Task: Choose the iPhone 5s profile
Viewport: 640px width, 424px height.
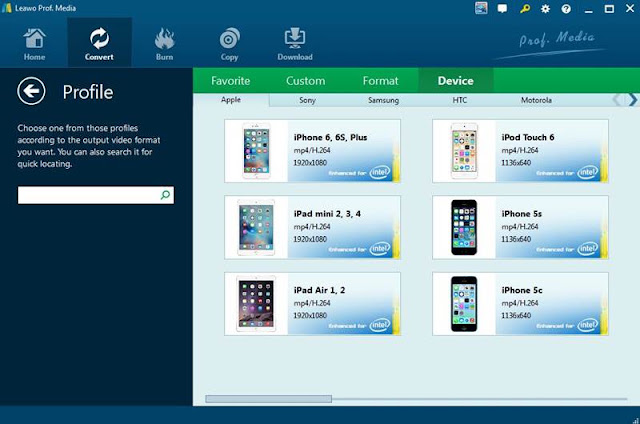Action: [x=520, y=227]
